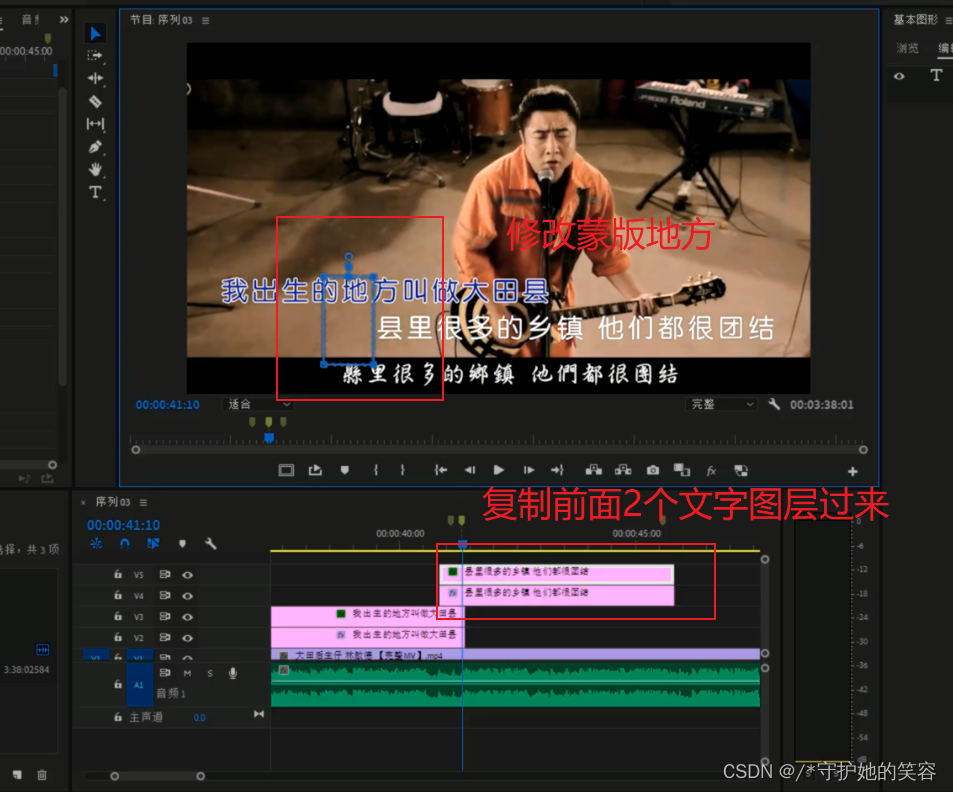Open playback resolution 完整 dropdown
The height and width of the screenshot is (792, 953).
pyautogui.click(x=721, y=404)
